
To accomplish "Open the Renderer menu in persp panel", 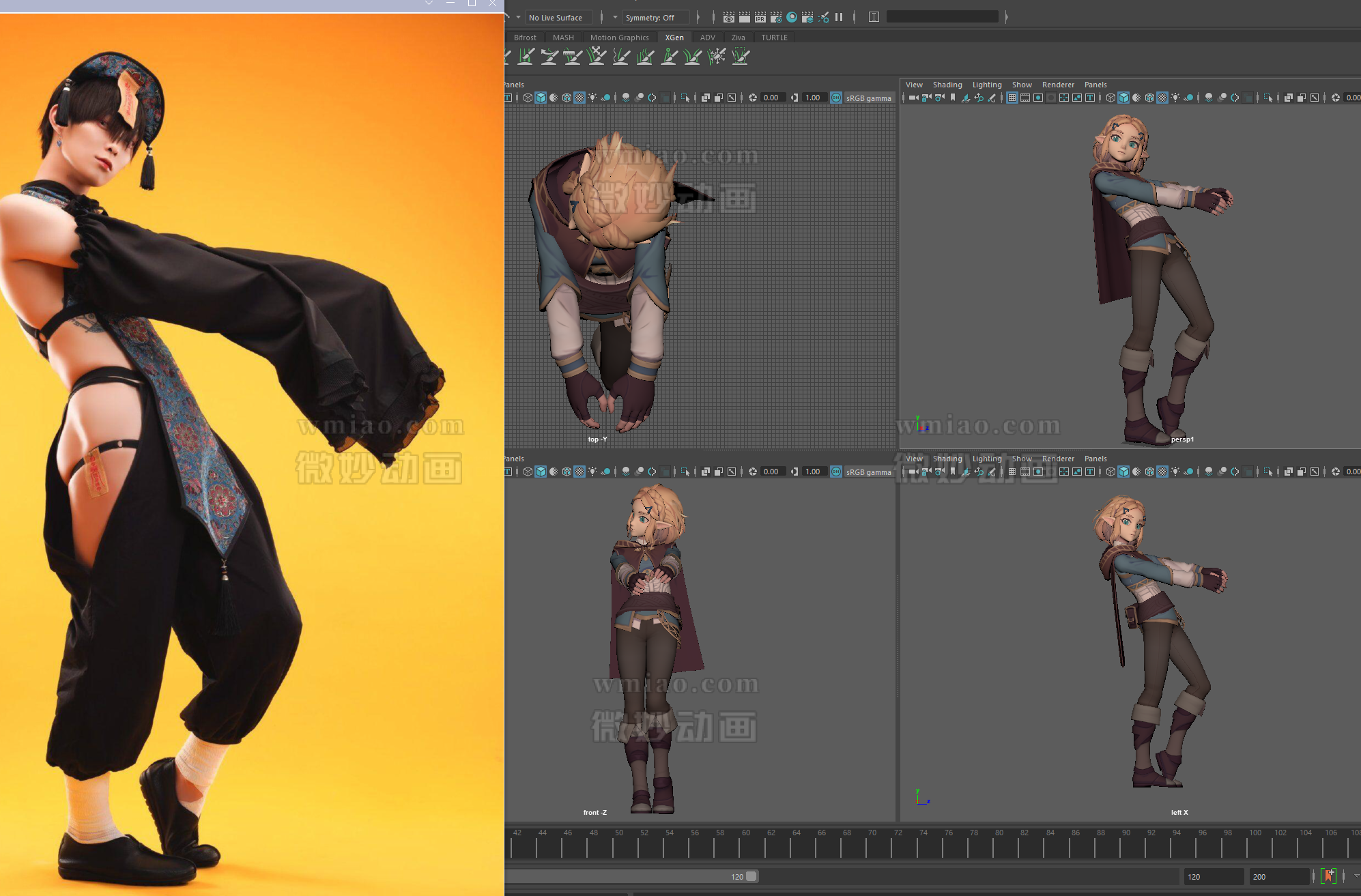I will tap(1058, 85).
